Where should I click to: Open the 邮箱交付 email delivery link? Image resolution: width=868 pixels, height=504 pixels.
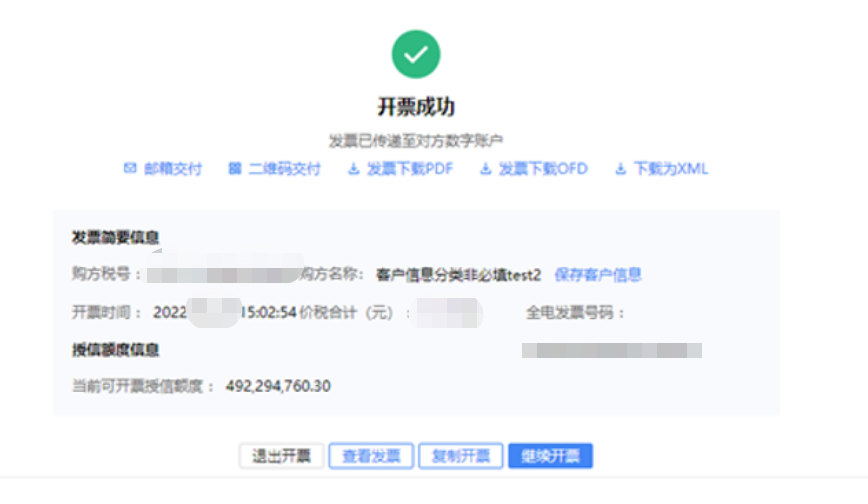coord(173,169)
